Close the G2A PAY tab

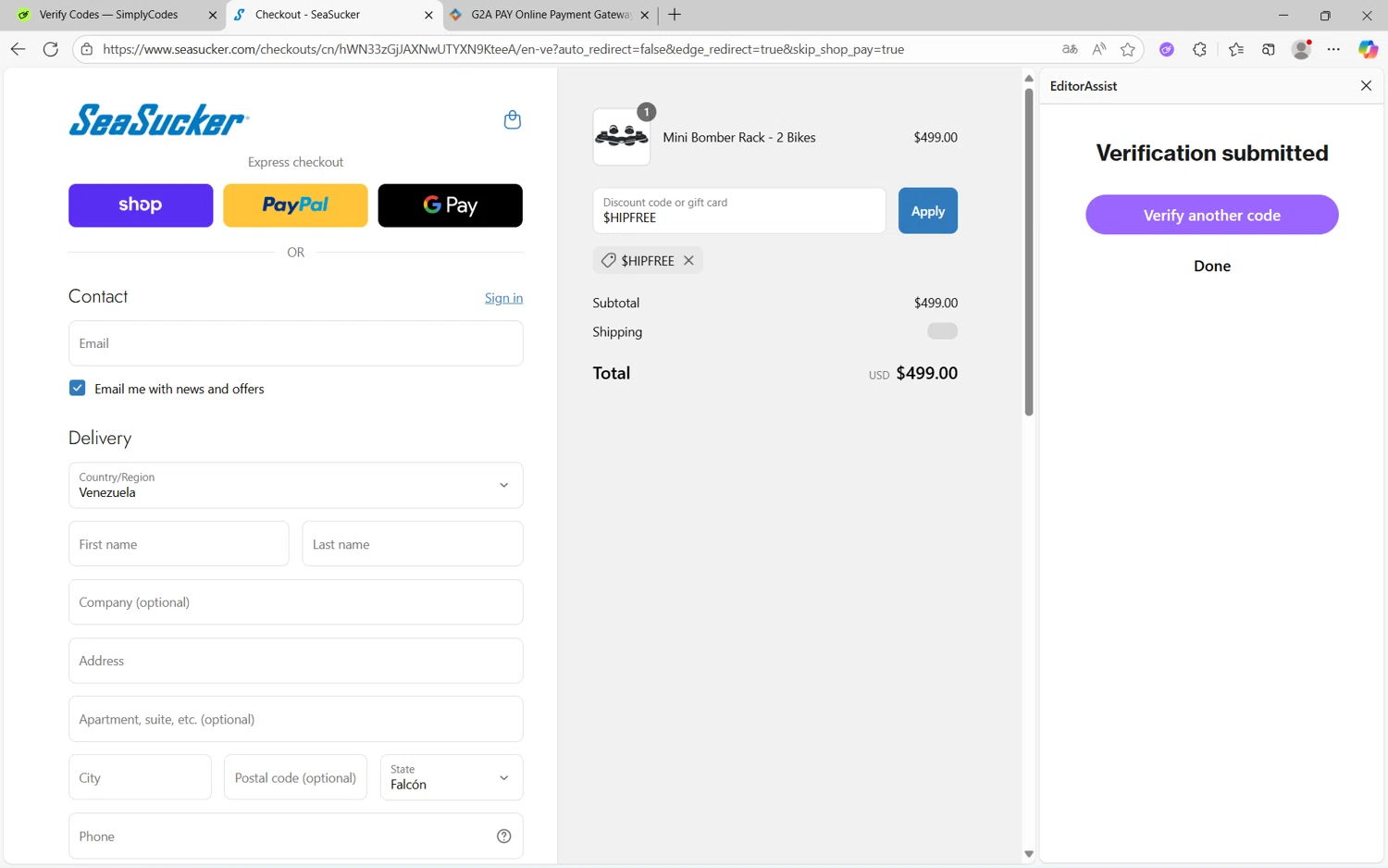(645, 15)
